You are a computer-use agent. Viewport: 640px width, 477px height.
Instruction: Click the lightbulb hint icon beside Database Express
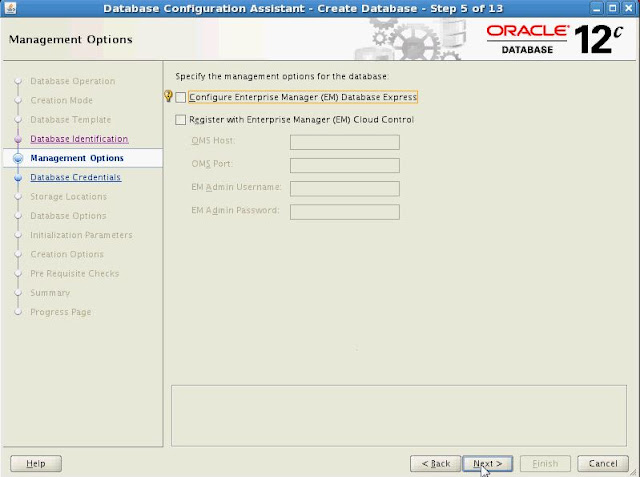pyautogui.click(x=168, y=96)
